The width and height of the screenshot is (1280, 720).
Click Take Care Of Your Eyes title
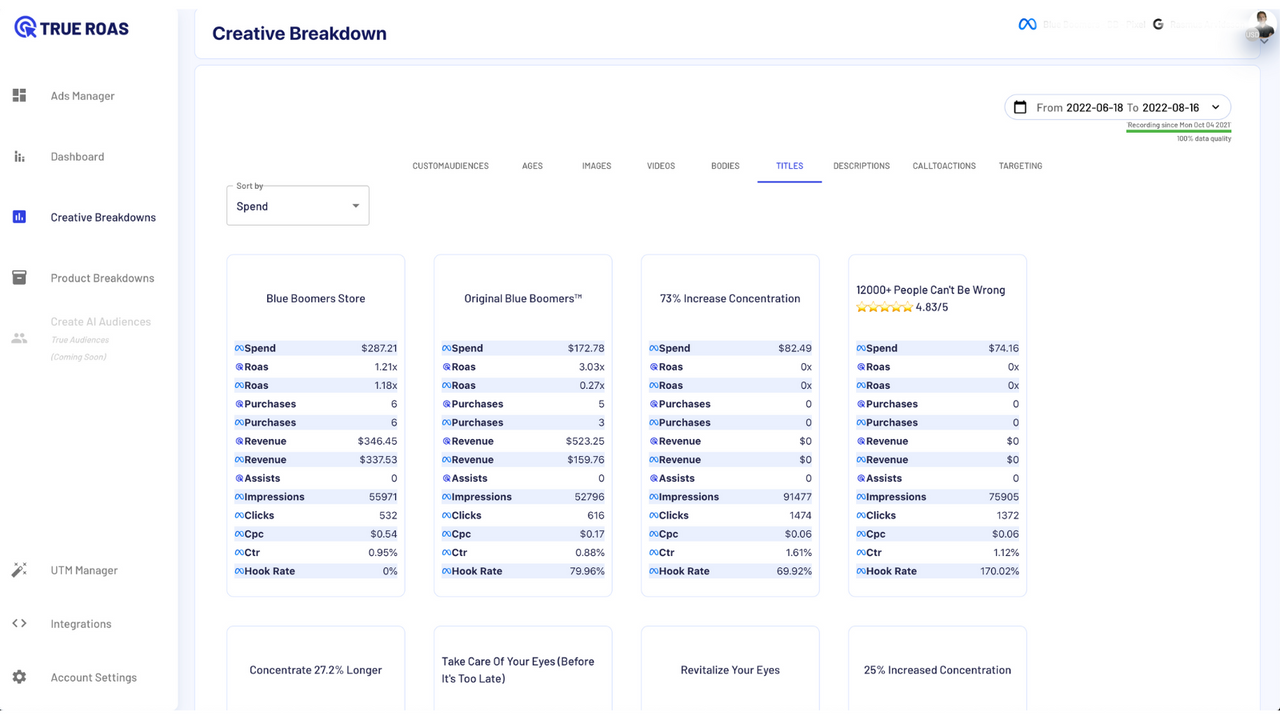point(518,670)
